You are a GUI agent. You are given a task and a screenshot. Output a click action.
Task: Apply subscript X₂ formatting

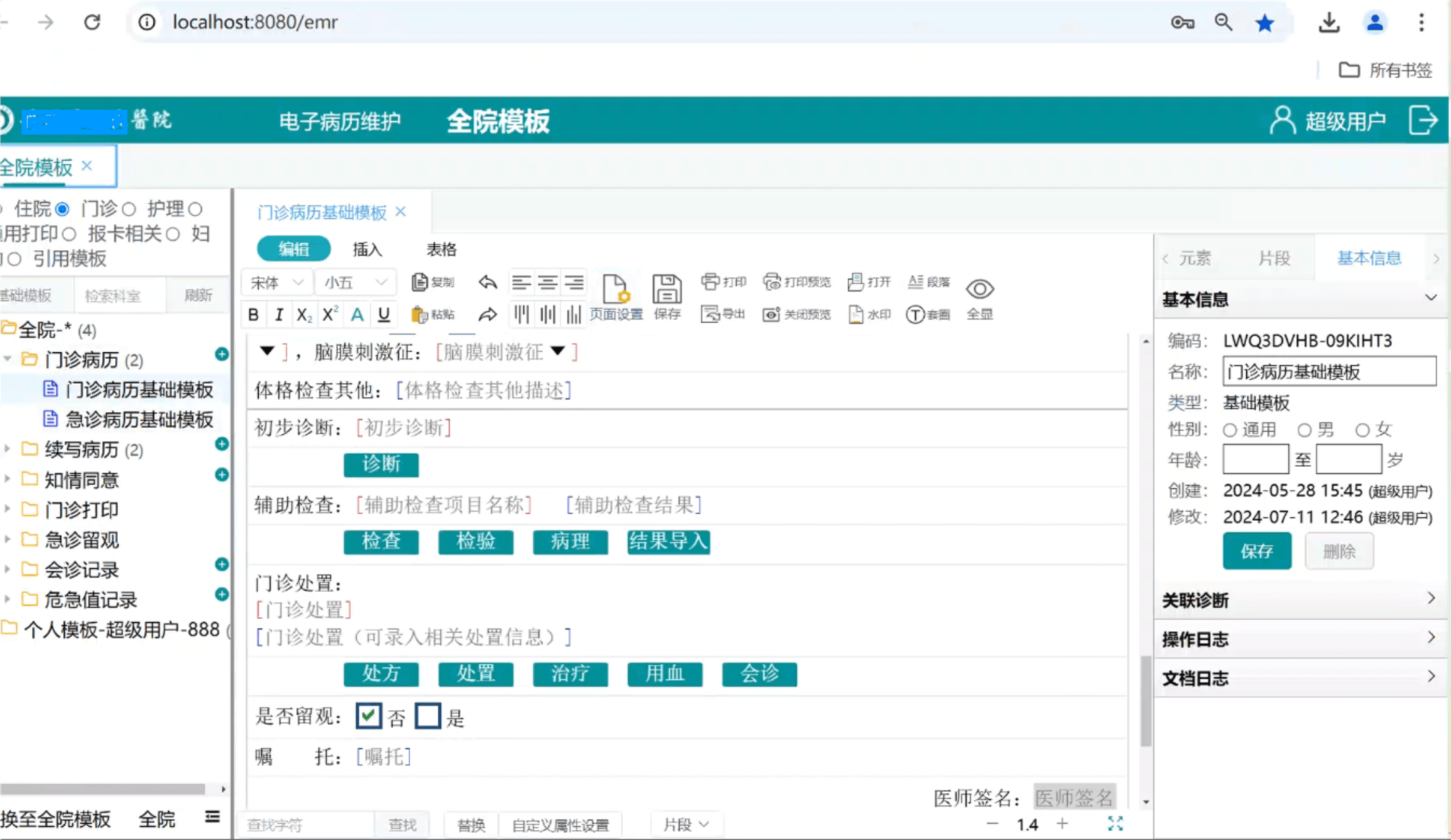303,315
